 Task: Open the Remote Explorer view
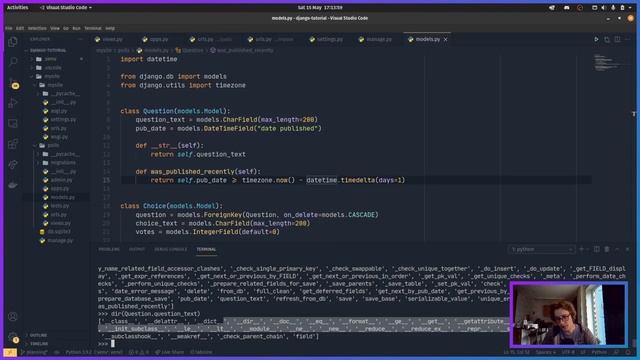tap(13, 123)
